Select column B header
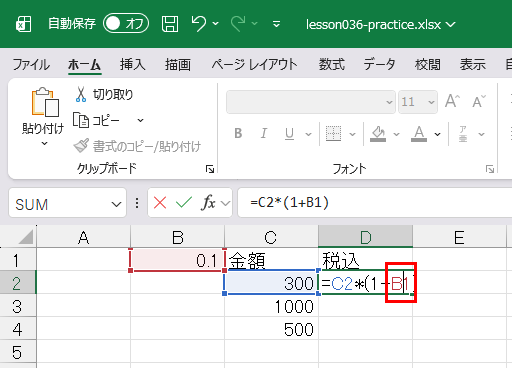Viewport: 512px width, 368px height. pyautogui.click(x=178, y=237)
